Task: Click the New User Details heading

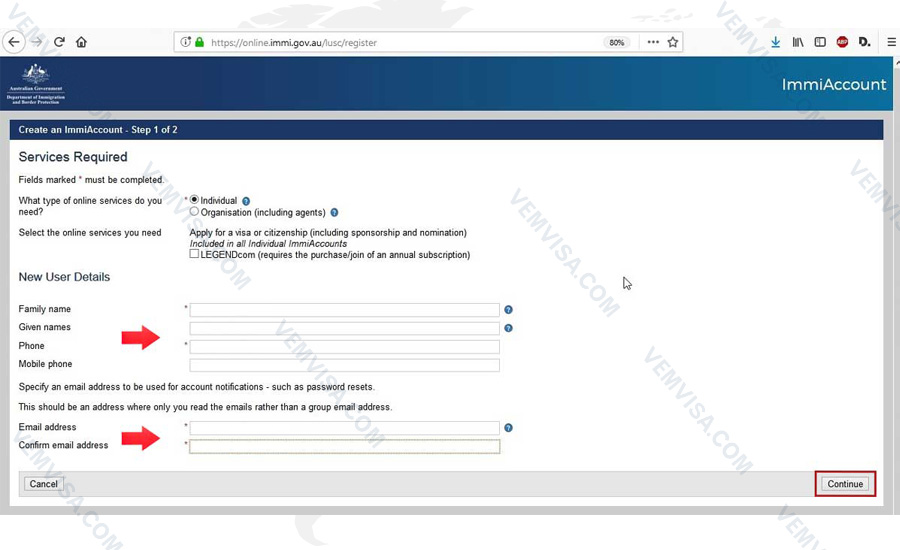Action: pyautogui.click(x=64, y=277)
